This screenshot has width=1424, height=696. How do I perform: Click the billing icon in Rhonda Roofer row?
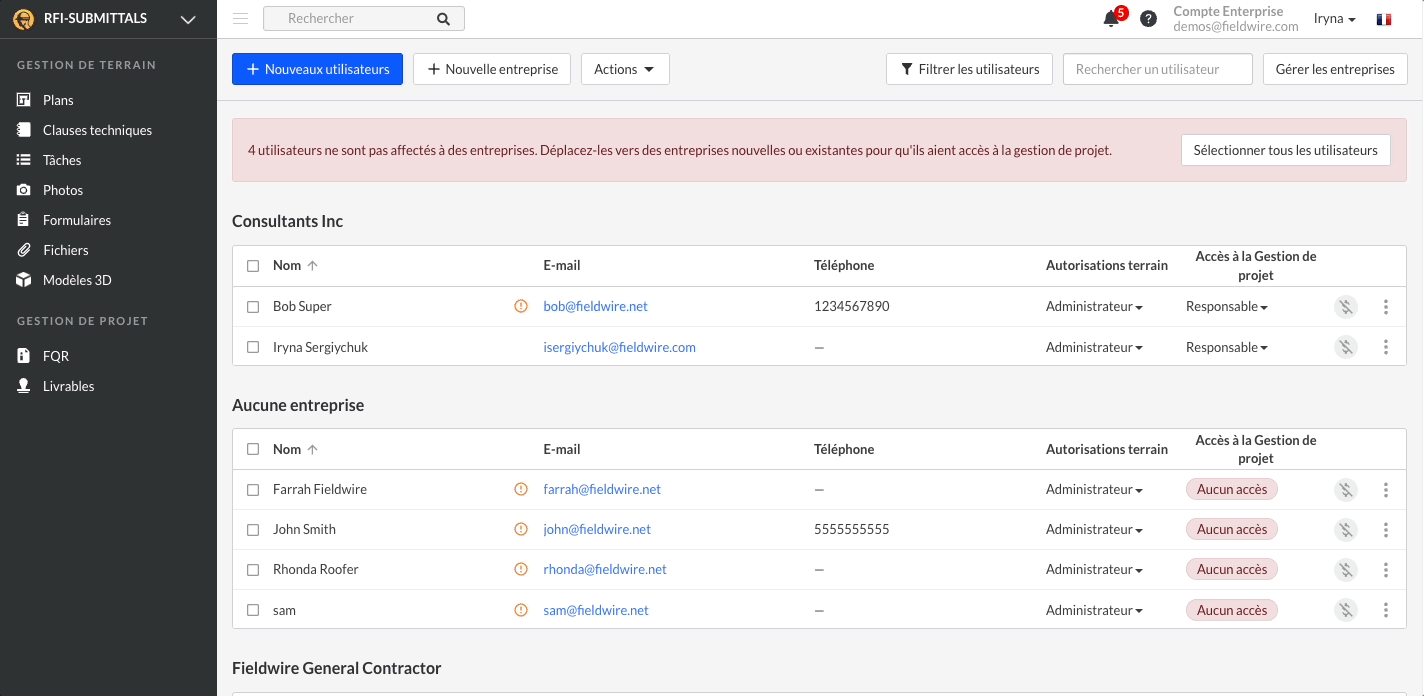1346,570
